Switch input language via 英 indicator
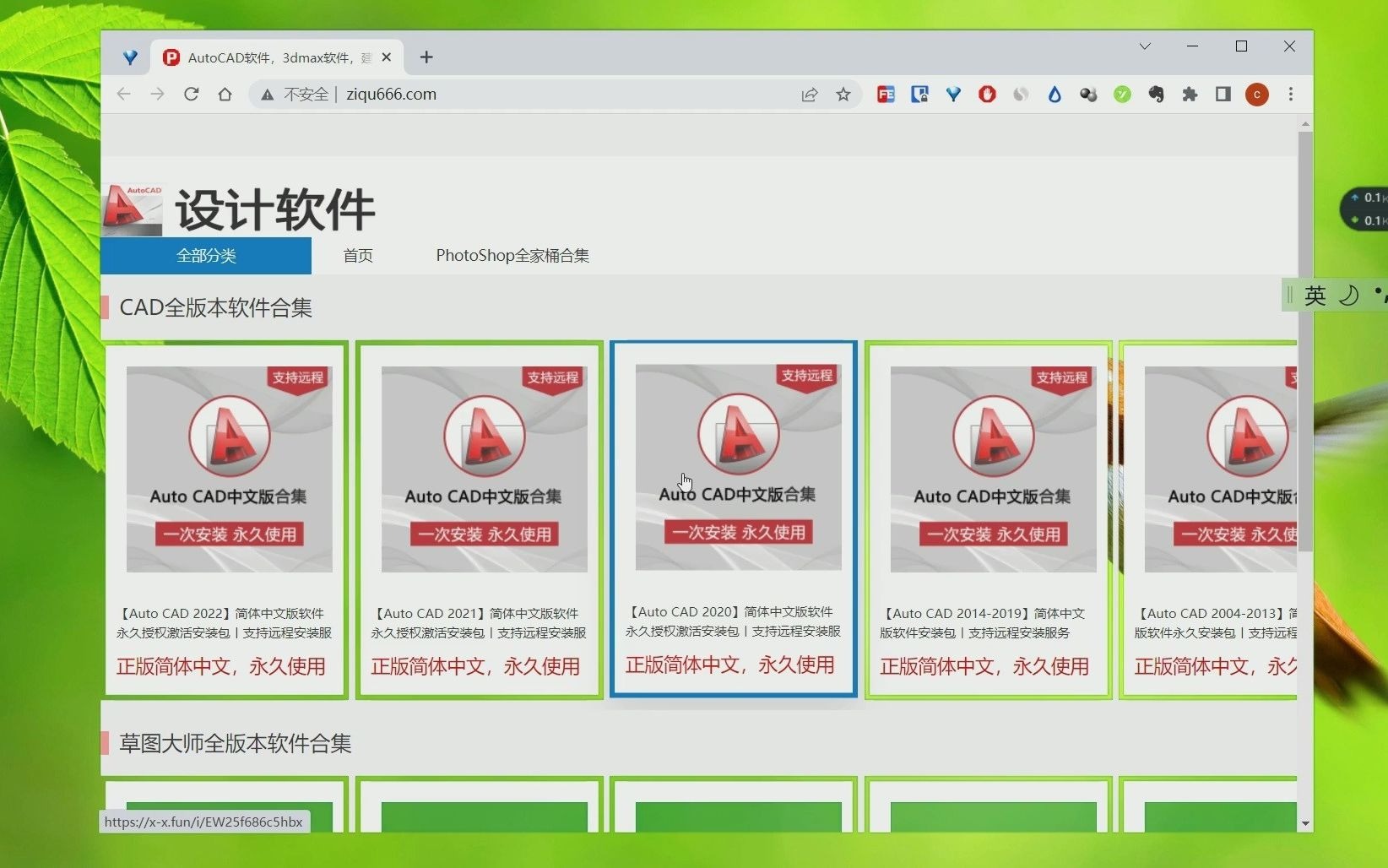Screen dimensions: 1388x868 [1315, 296]
